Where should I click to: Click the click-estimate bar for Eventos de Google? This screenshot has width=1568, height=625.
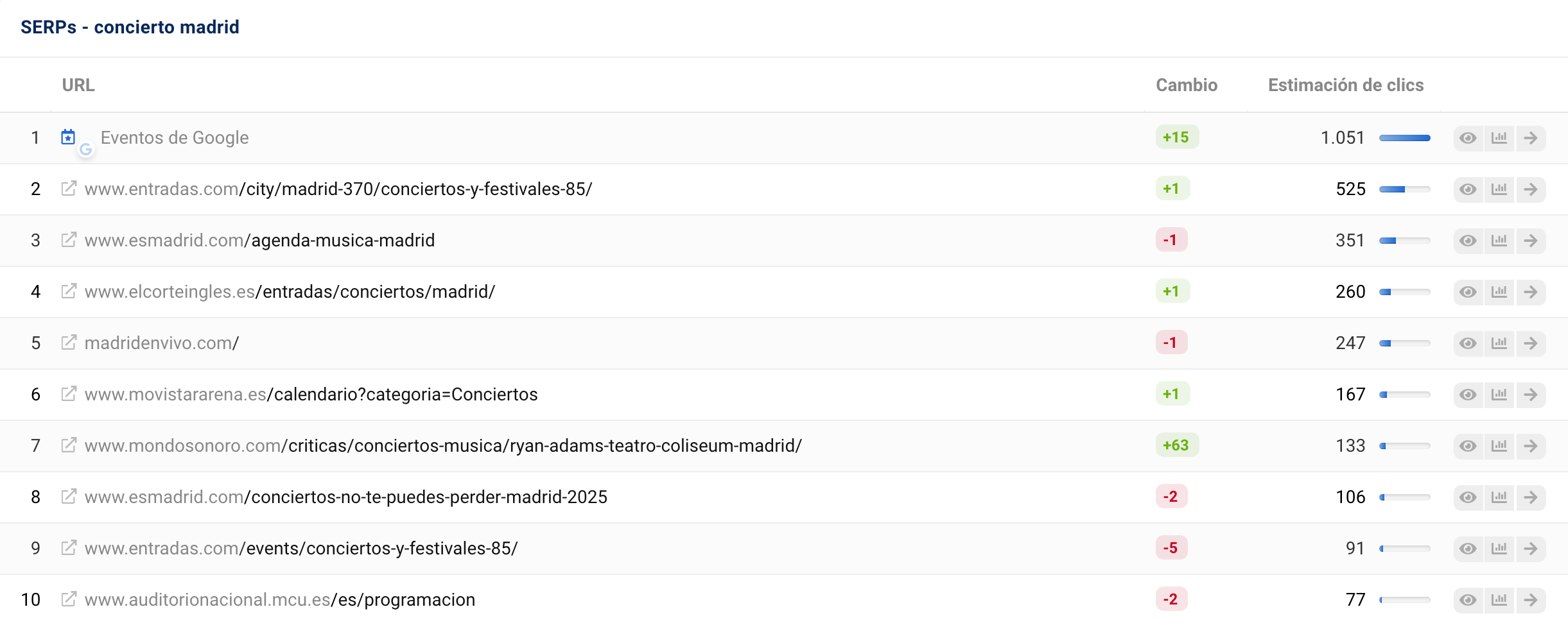click(1404, 138)
